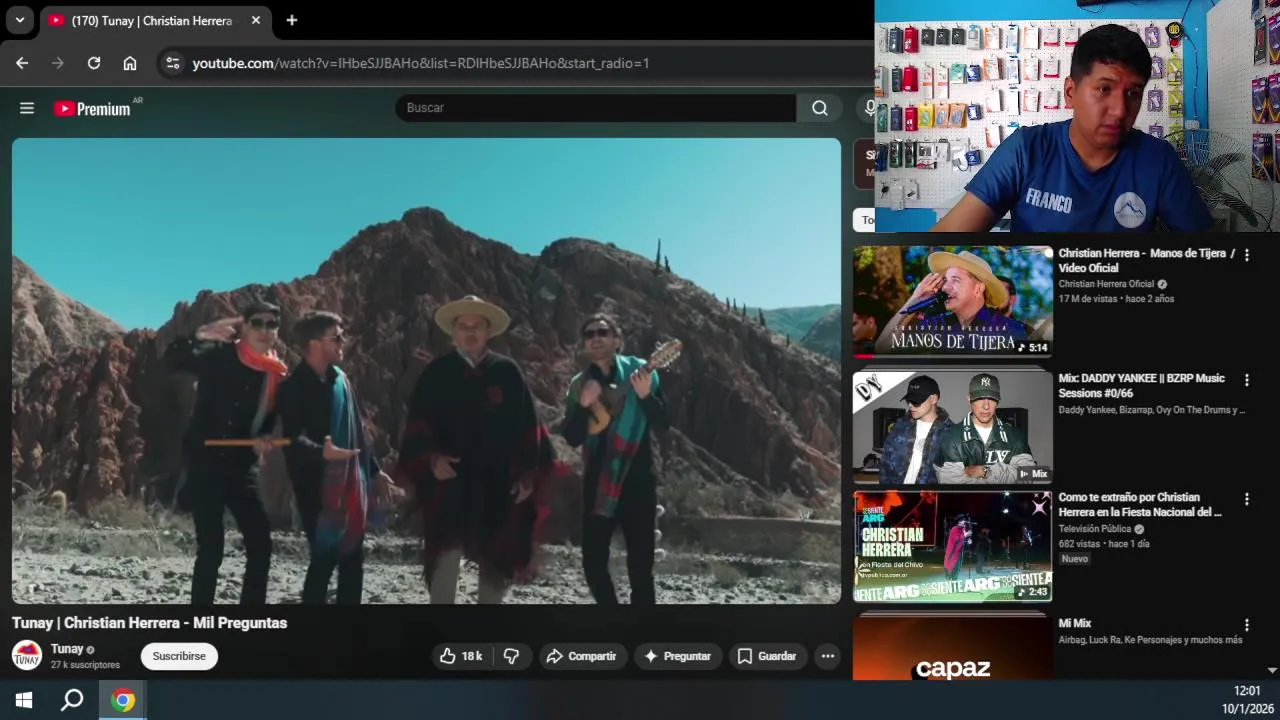Open options menu for Como te extraño video
This screenshot has width=1280, height=720.
coord(1246,499)
